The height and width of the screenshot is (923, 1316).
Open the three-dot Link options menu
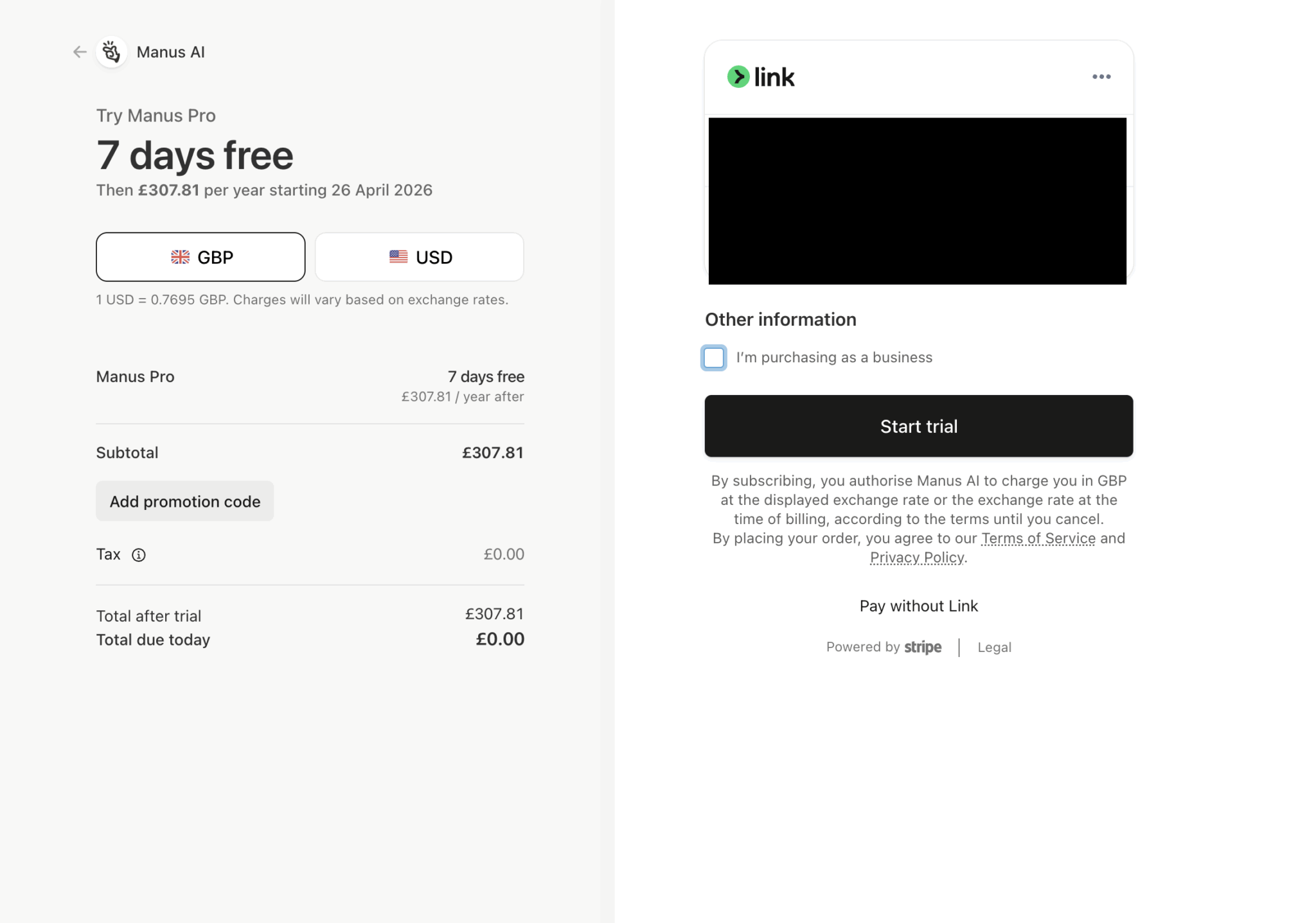pos(1101,77)
